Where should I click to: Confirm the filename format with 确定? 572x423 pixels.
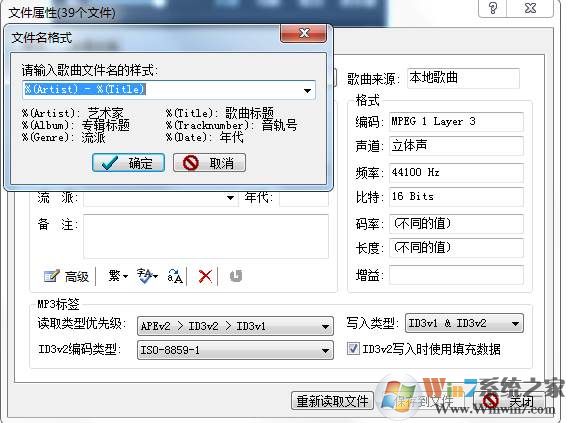pyautogui.click(x=128, y=163)
